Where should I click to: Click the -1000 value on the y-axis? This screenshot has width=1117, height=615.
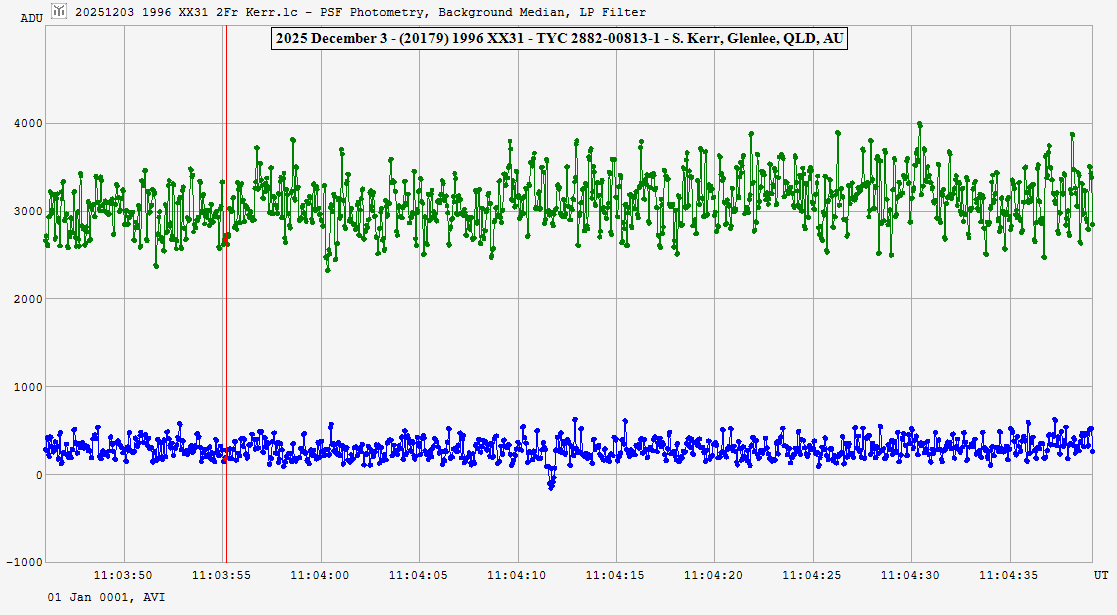click(23, 562)
